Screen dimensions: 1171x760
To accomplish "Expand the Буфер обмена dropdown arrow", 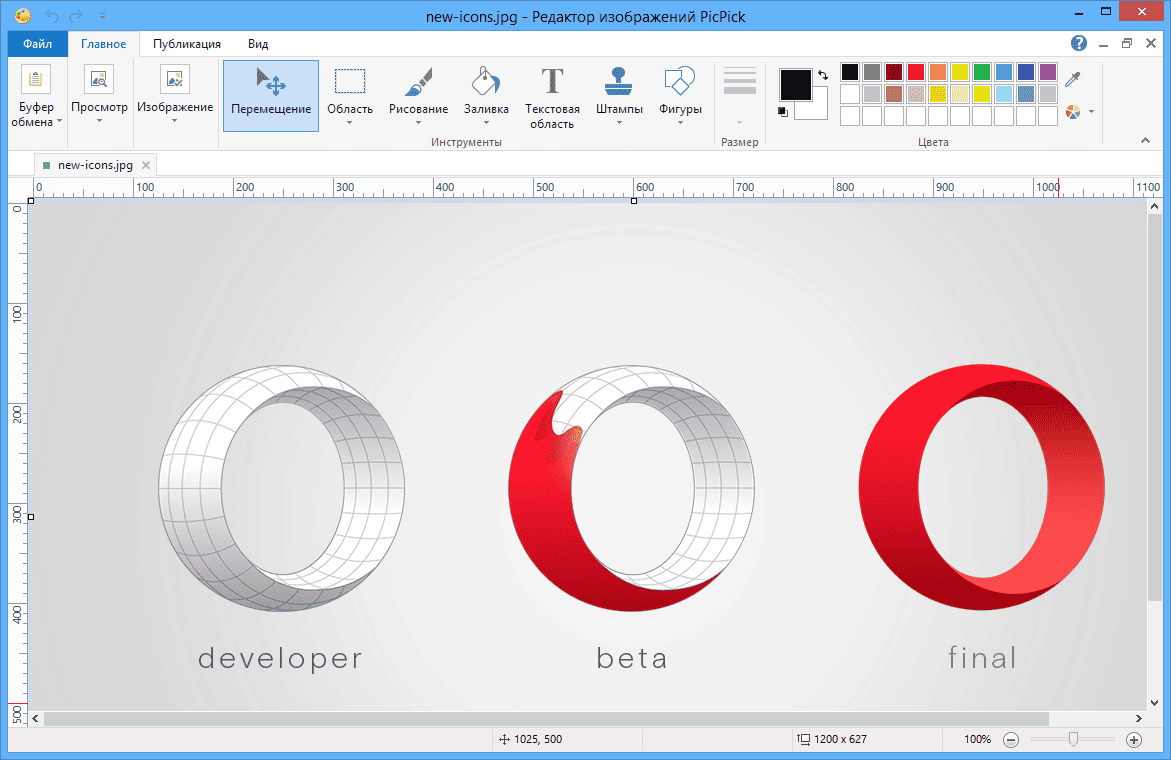I will point(59,122).
